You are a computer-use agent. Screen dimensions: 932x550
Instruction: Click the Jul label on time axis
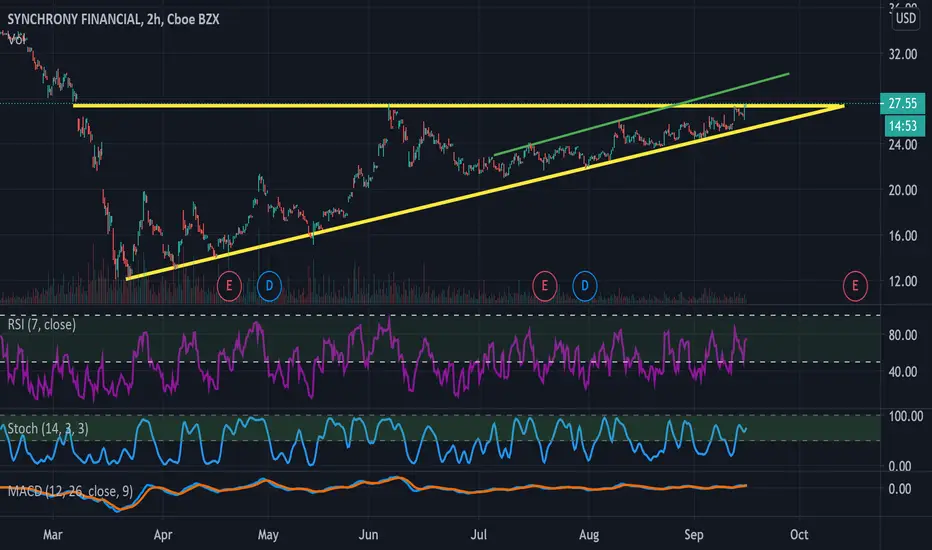pyautogui.click(x=478, y=535)
